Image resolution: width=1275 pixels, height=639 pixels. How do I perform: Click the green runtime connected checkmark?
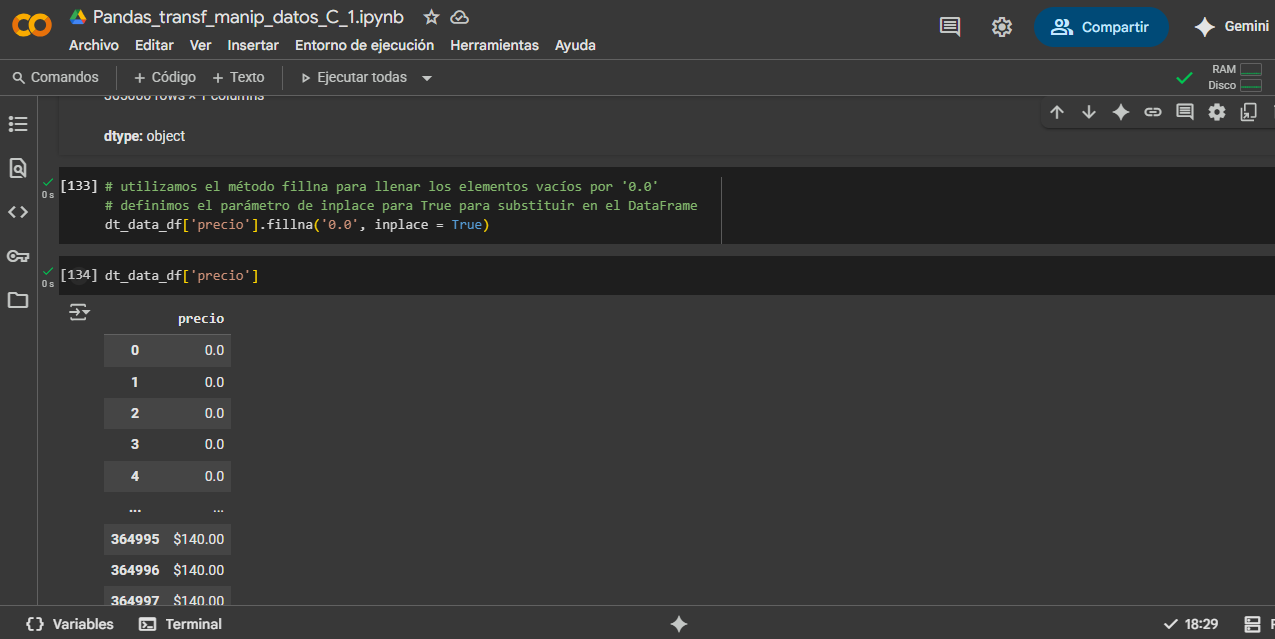point(1185,77)
